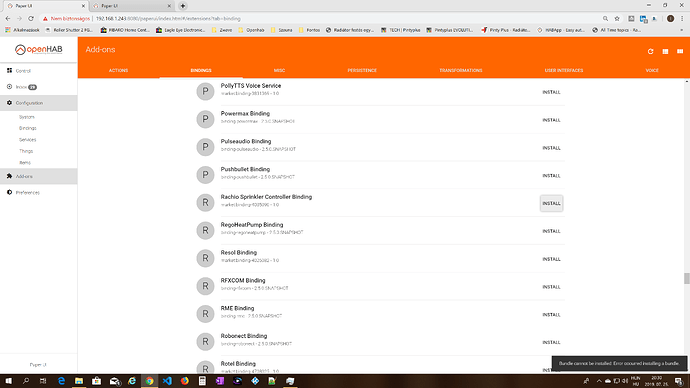Expand the bookmarks bar overflow chevron
690x388 pixels.
coord(682,30)
